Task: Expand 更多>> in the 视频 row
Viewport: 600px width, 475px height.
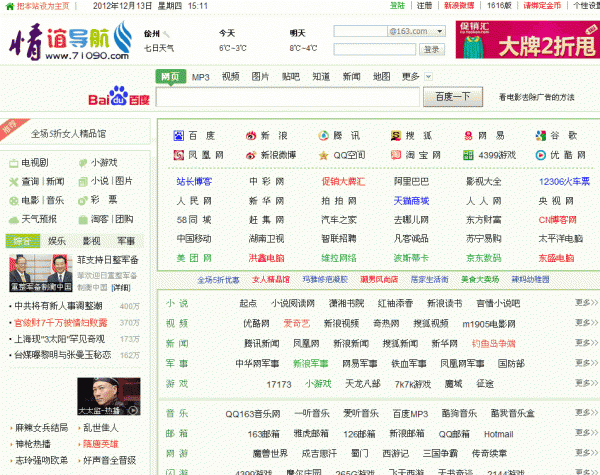Action: (587, 323)
